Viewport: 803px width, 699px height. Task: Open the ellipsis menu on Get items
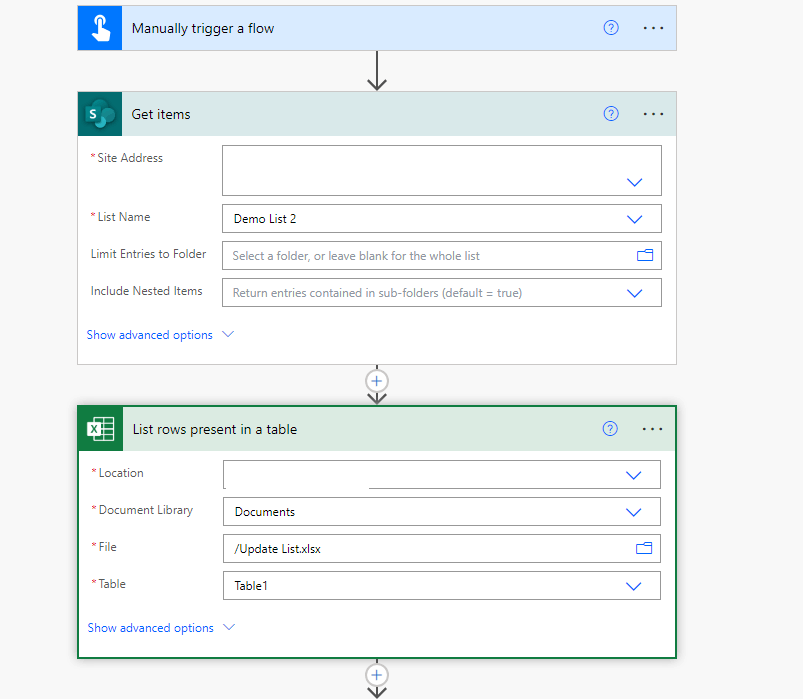[x=653, y=113]
